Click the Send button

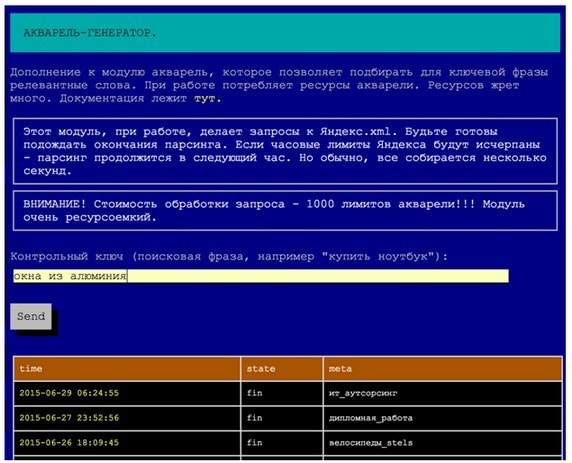(x=31, y=316)
